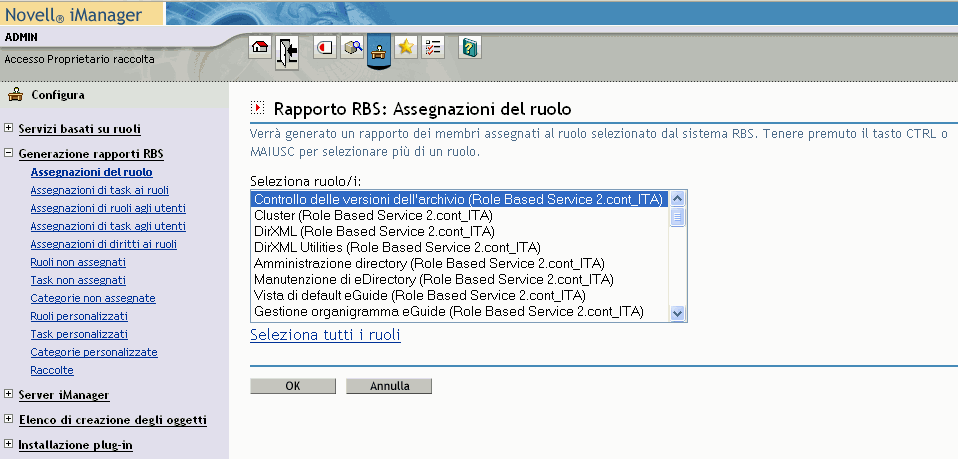Open Ruoli personalizzati report

tap(79, 317)
